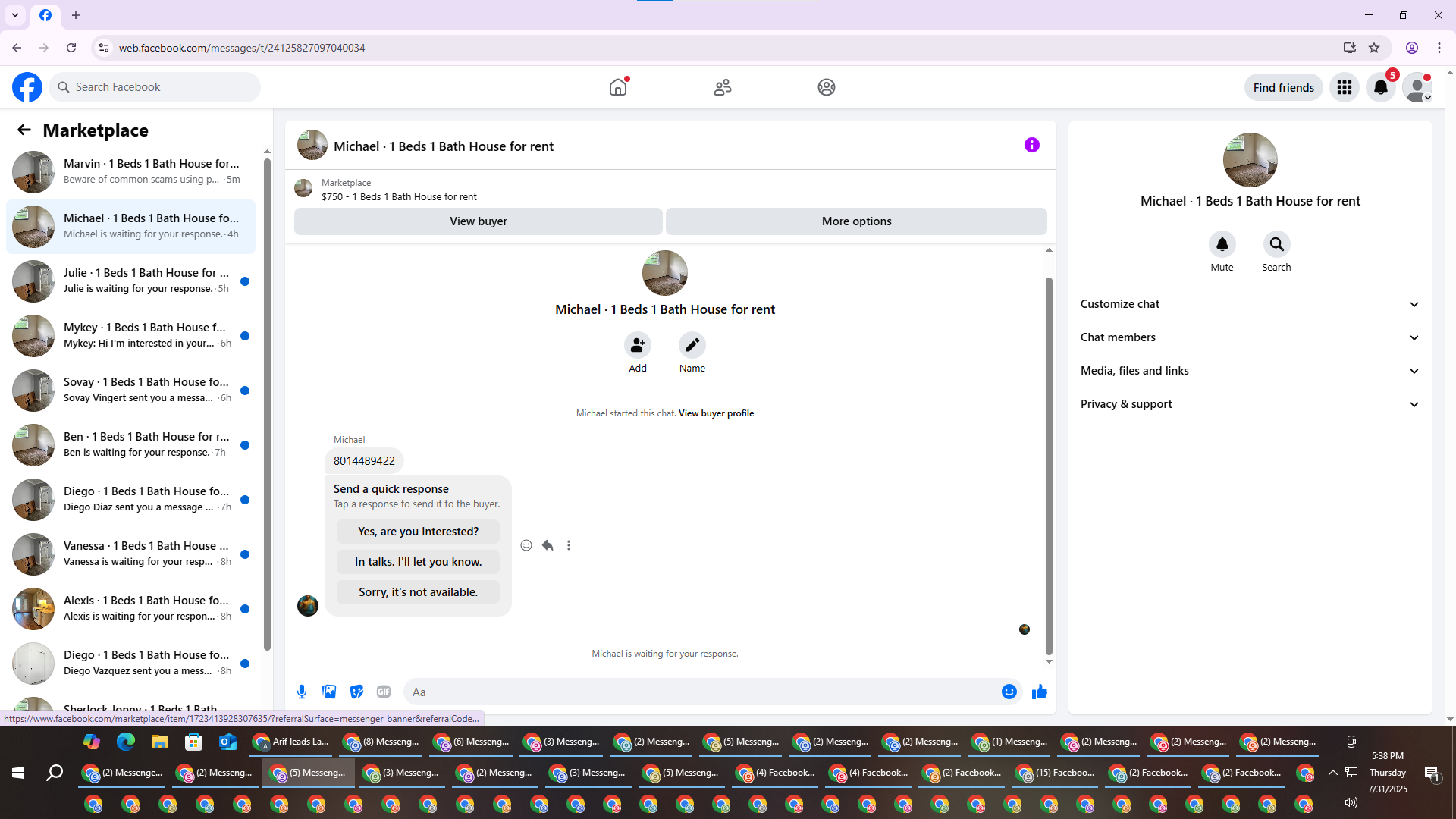This screenshot has width=1456, height=819.
Task: Open emoji picker in message box
Action: click(1009, 692)
